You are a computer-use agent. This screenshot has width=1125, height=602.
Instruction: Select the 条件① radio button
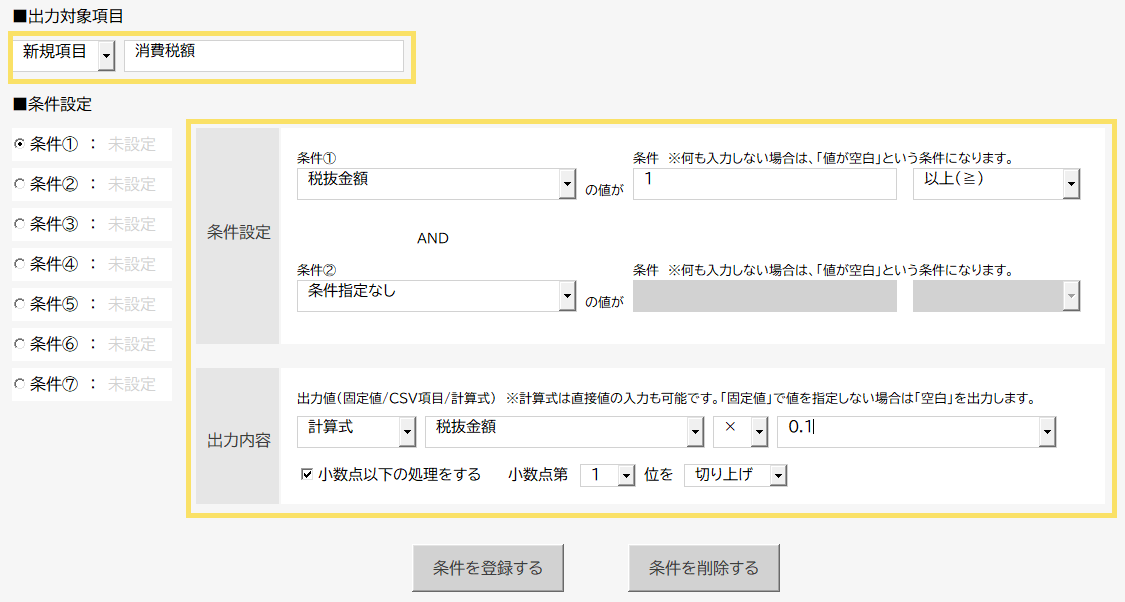[20, 144]
